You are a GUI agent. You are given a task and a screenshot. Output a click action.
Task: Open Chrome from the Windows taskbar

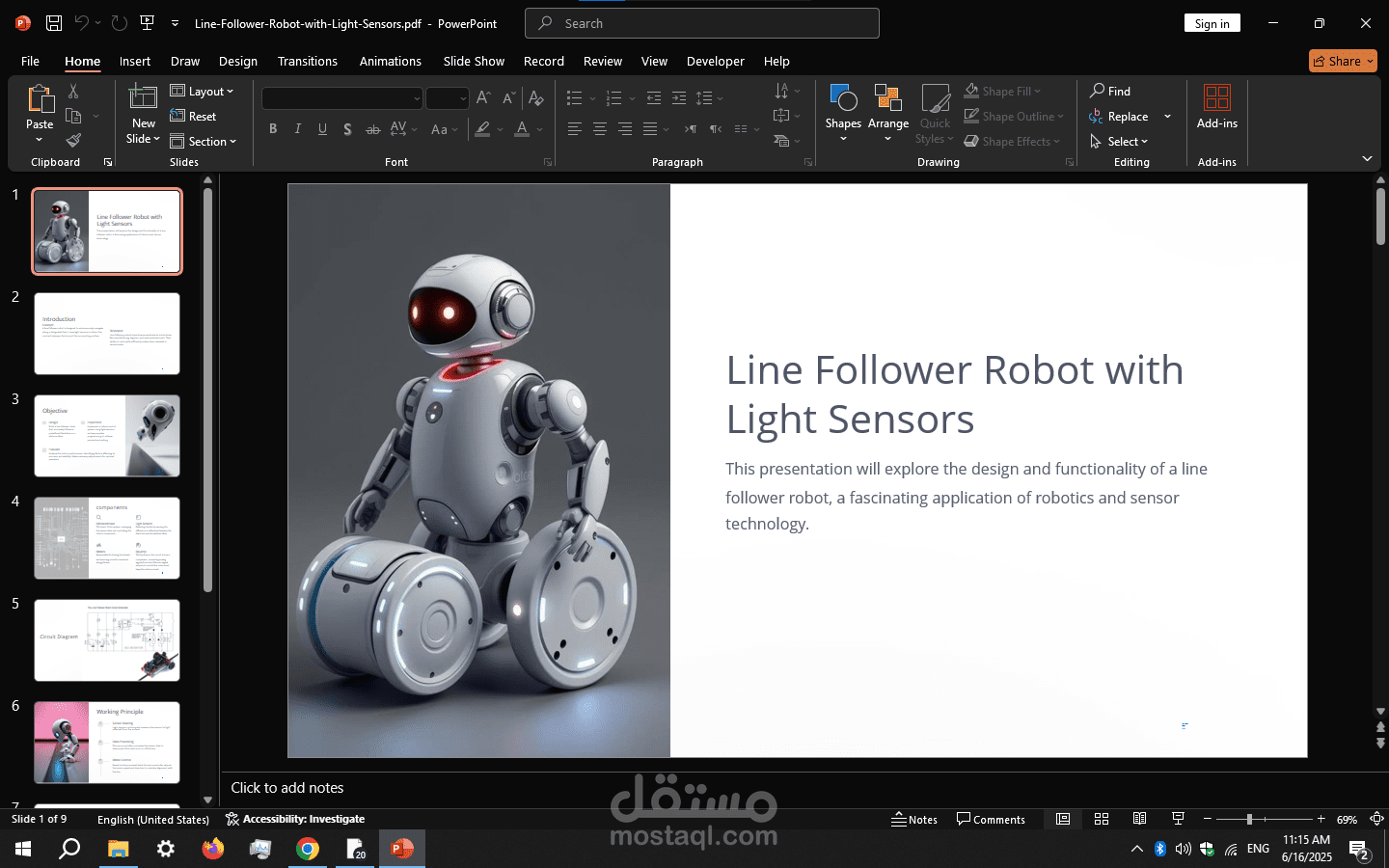(x=308, y=849)
